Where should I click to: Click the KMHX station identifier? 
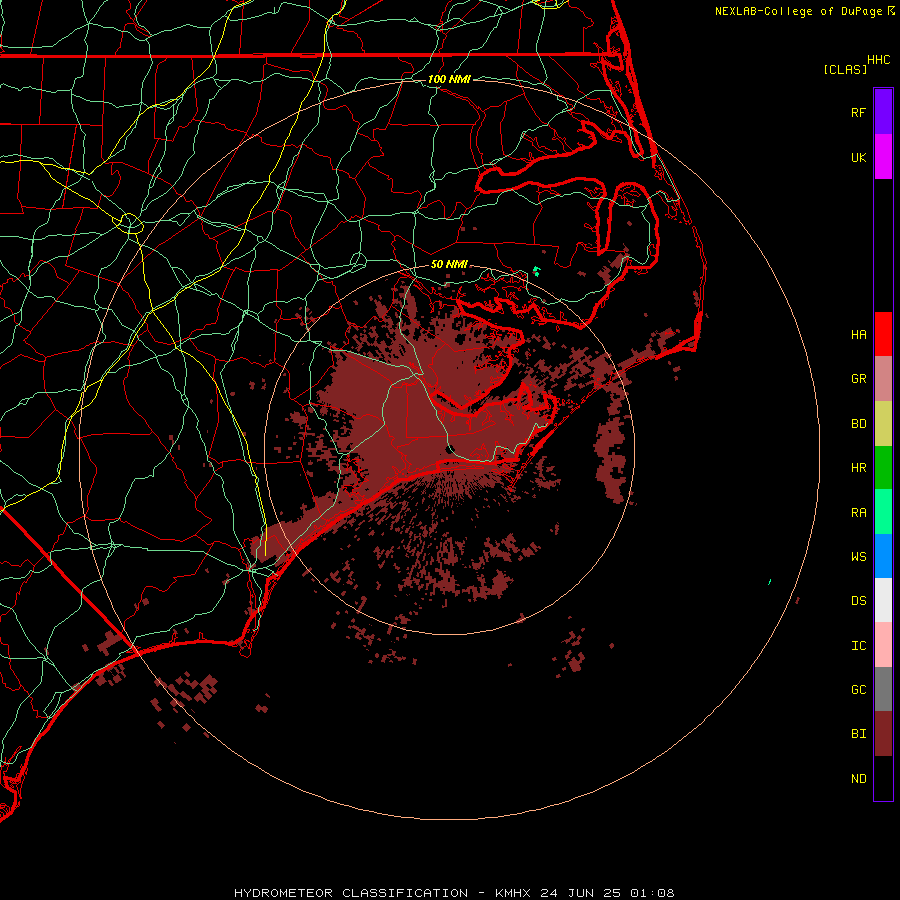point(513,893)
